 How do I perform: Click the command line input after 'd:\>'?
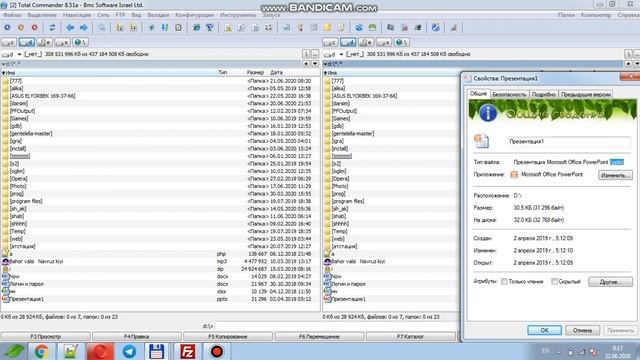[x=337, y=326]
